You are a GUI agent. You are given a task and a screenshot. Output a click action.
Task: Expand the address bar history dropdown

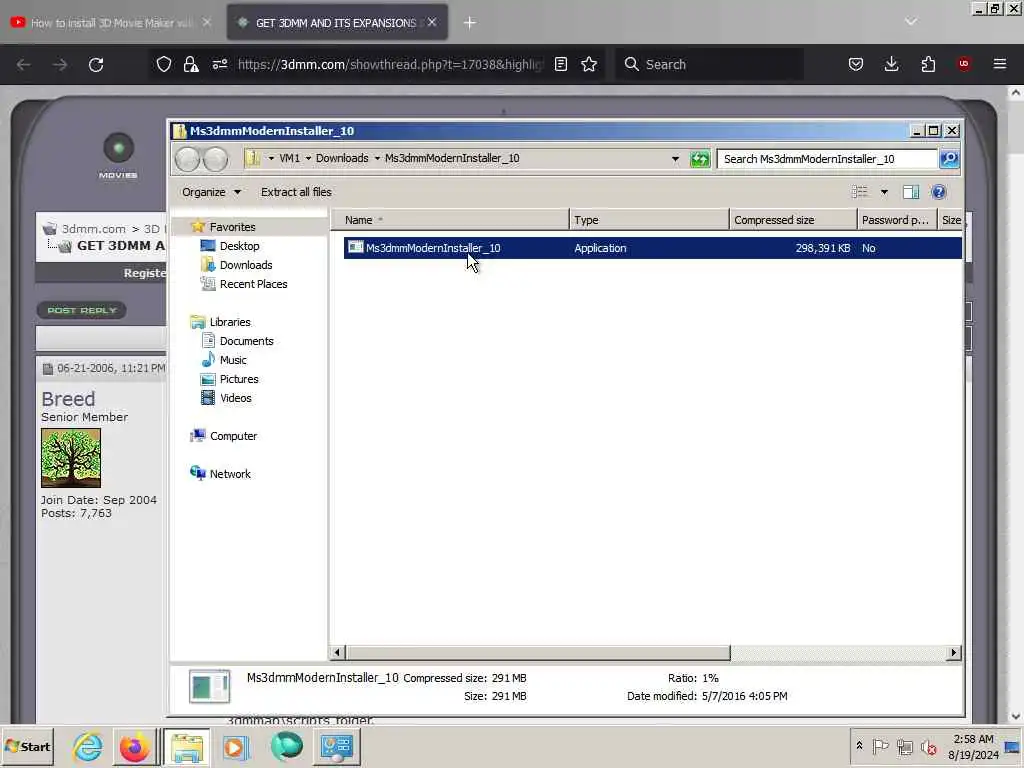click(675, 159)
